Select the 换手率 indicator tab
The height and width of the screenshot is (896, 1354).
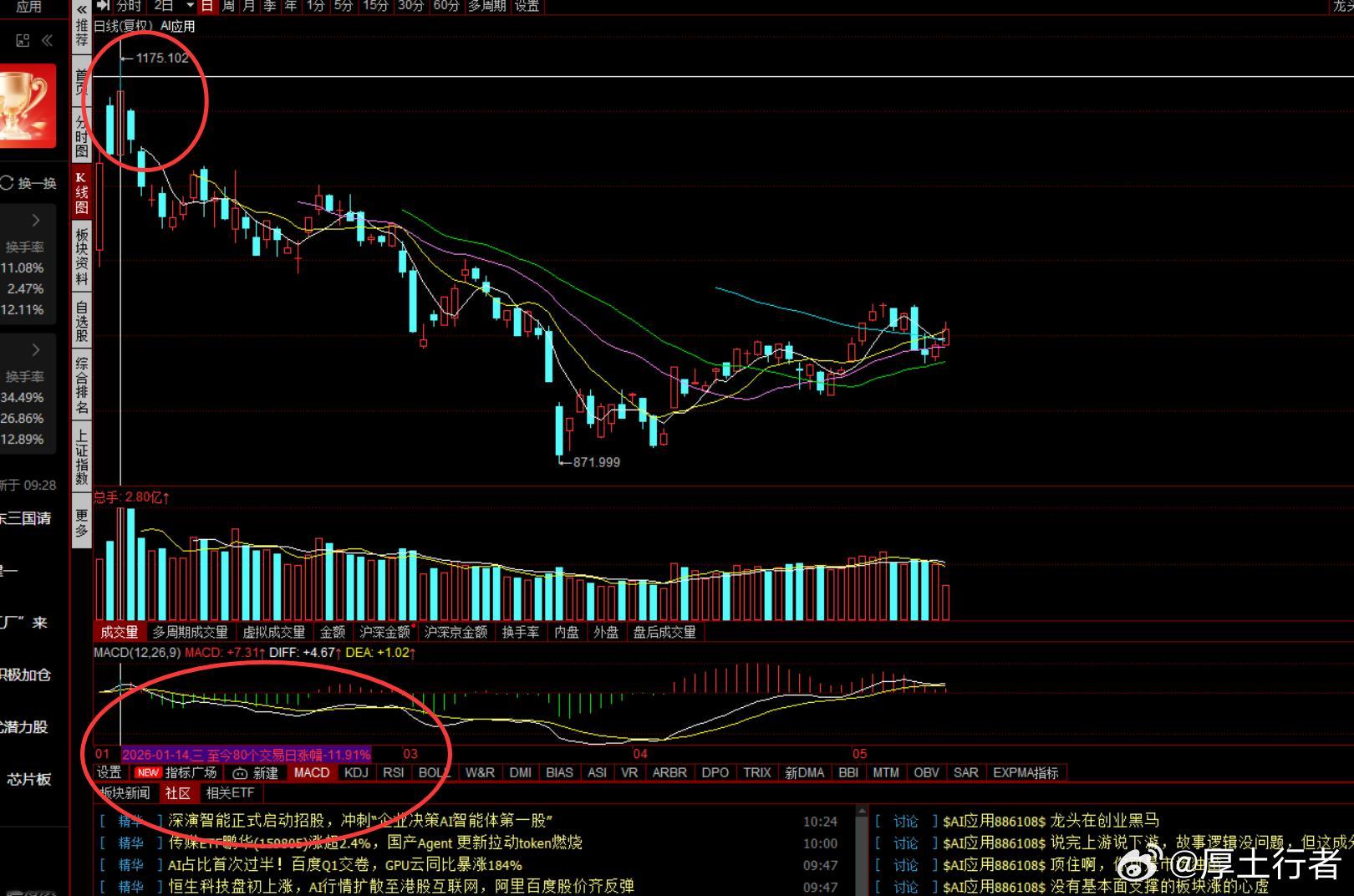tap(521, 632)
